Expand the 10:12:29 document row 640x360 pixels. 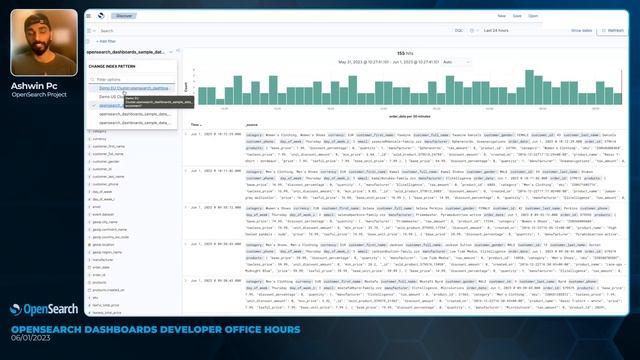point(186,134)
